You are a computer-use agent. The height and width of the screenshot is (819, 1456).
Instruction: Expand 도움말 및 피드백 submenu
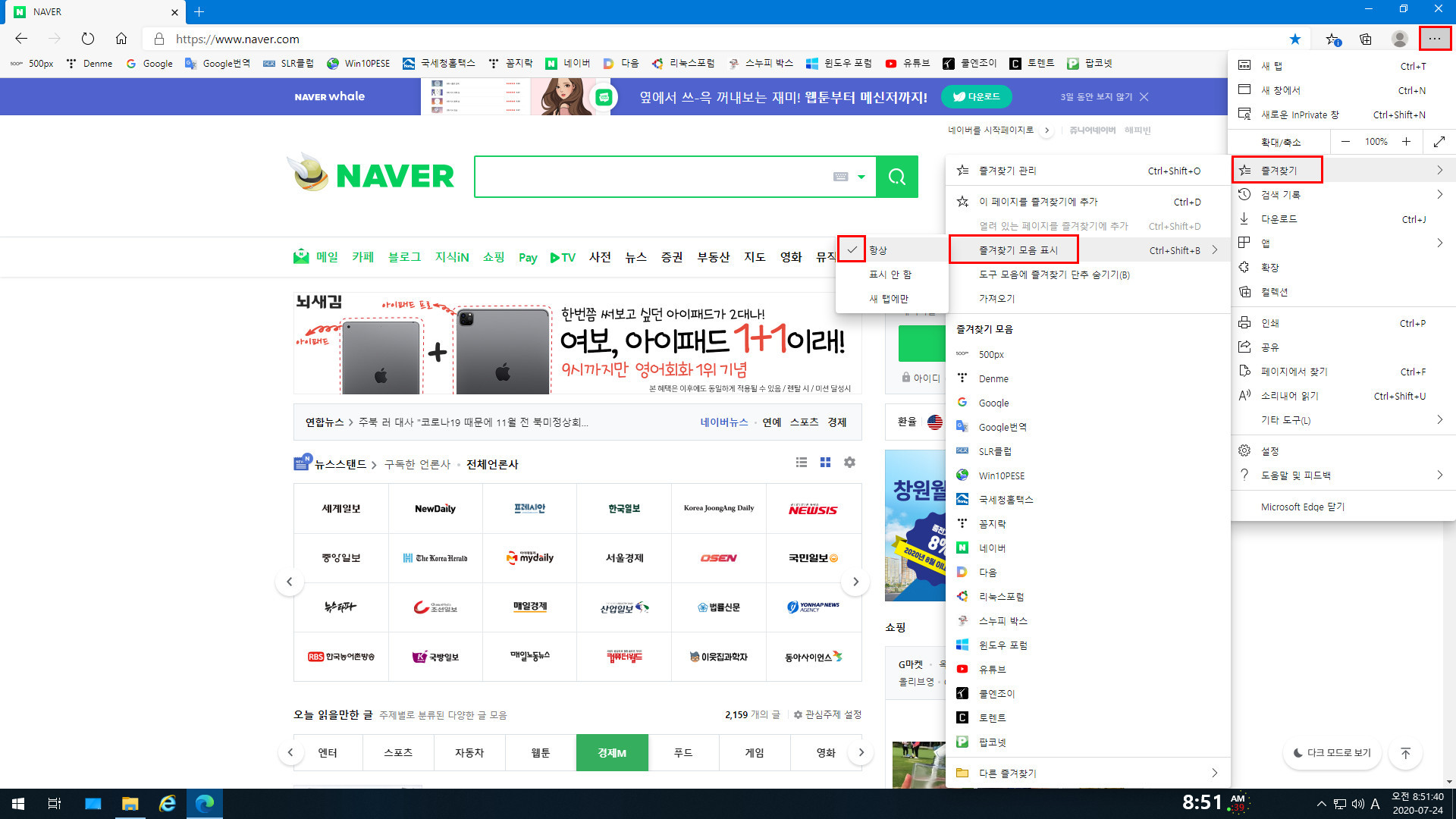pyautogui.click(x=1343, y=475)
